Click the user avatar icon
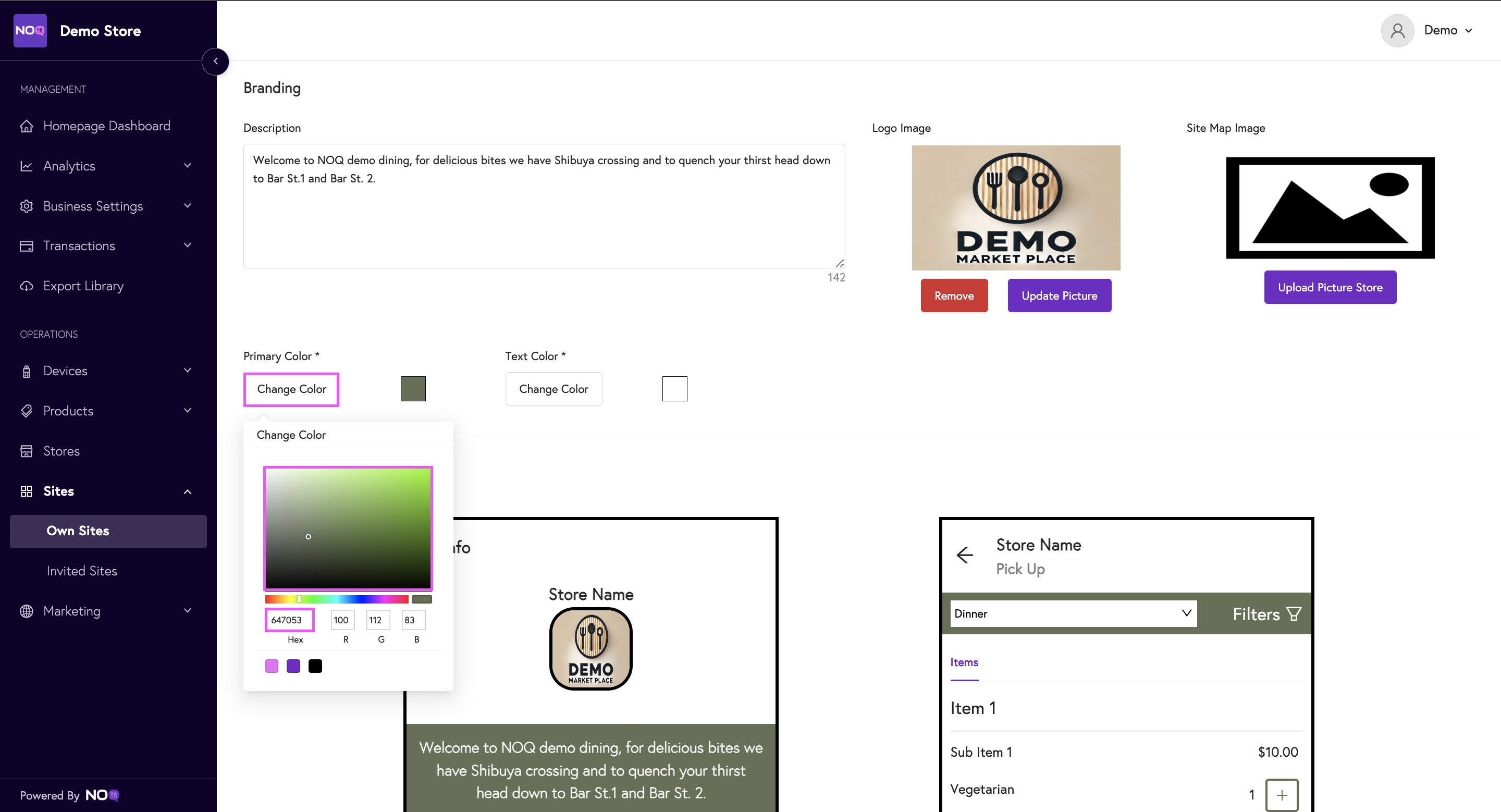The width and height of the screenshot is (1501, 812). pyautogui.click(x=1397, y=30)
